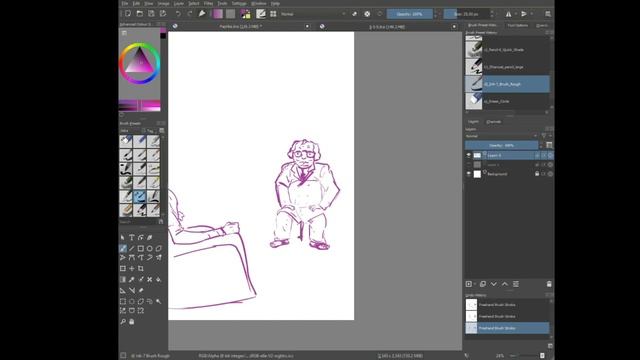Toggle horizontal mirror mode
The width and height of the screenshot is (640, 360).
pos(509,14)
